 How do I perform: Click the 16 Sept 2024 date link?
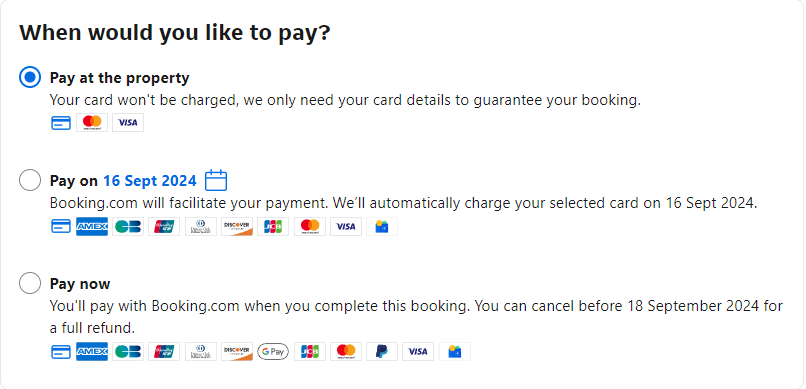tap(150, 181)
